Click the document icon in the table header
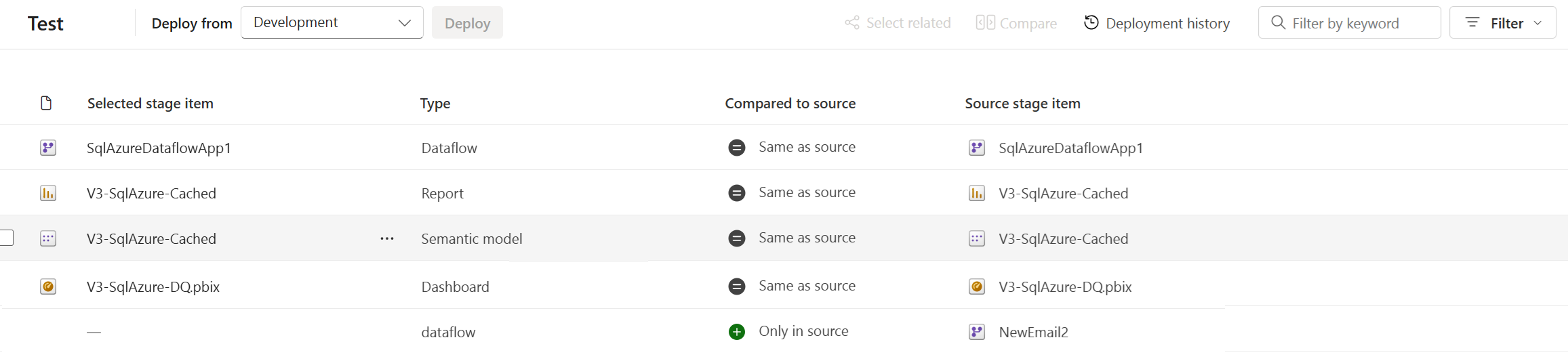This screenshot has height=363, width=1568. tap(46, 103)
